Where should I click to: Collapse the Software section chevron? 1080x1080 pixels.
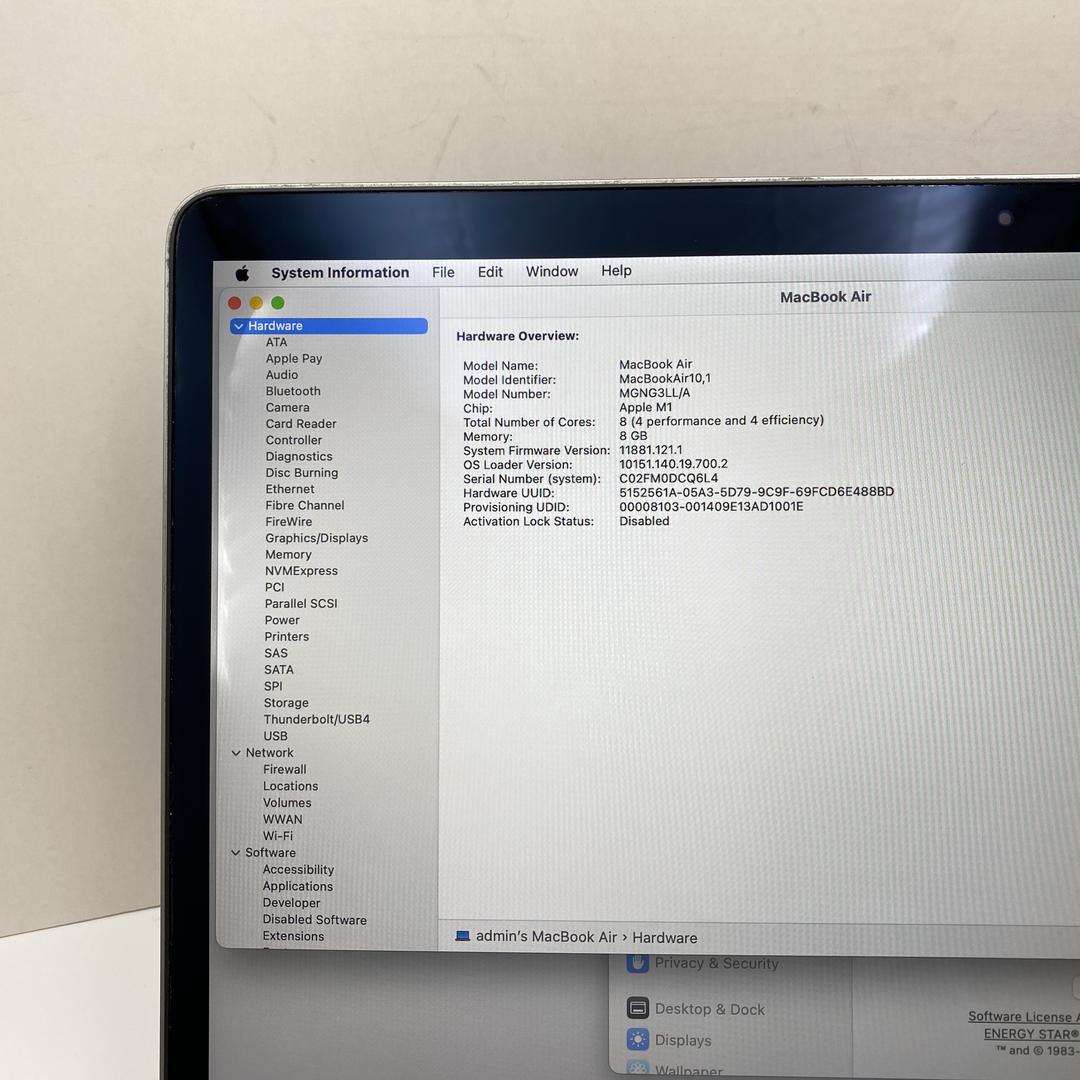[x=236, y=853]
